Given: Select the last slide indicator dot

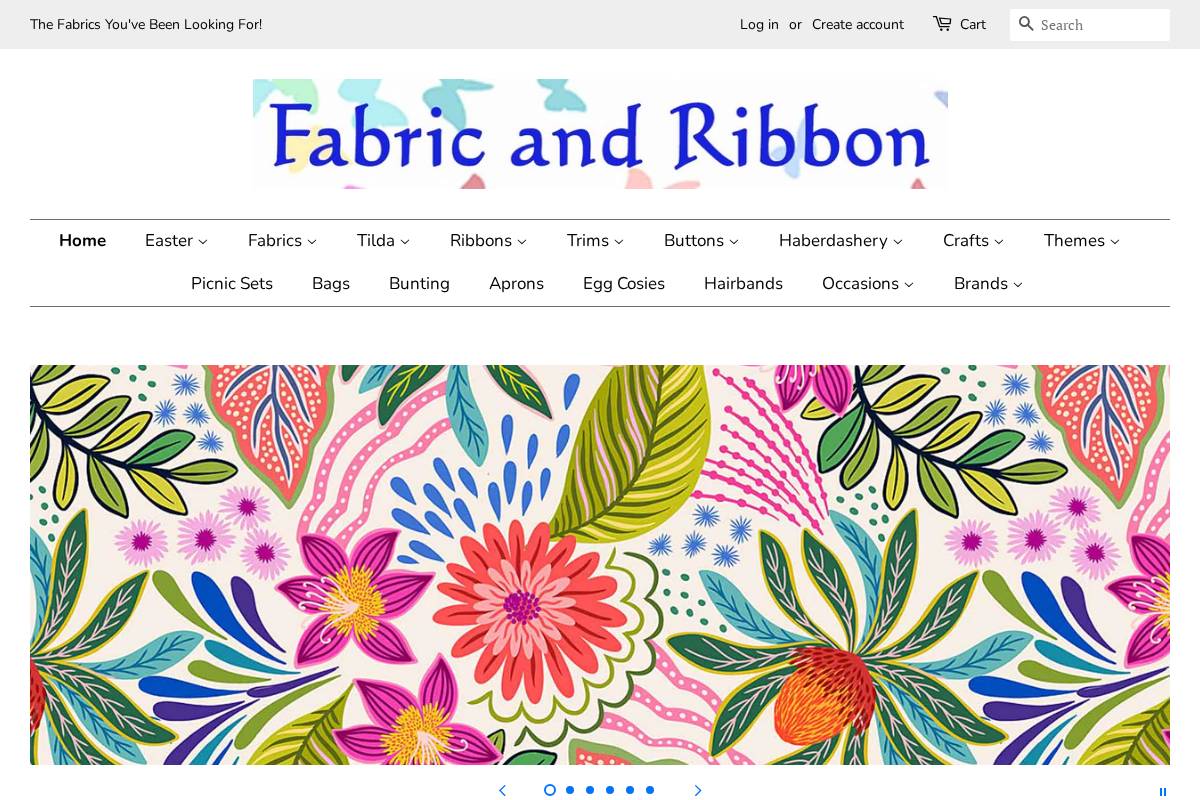Looking at the screenshot, I should pos(650,790).
